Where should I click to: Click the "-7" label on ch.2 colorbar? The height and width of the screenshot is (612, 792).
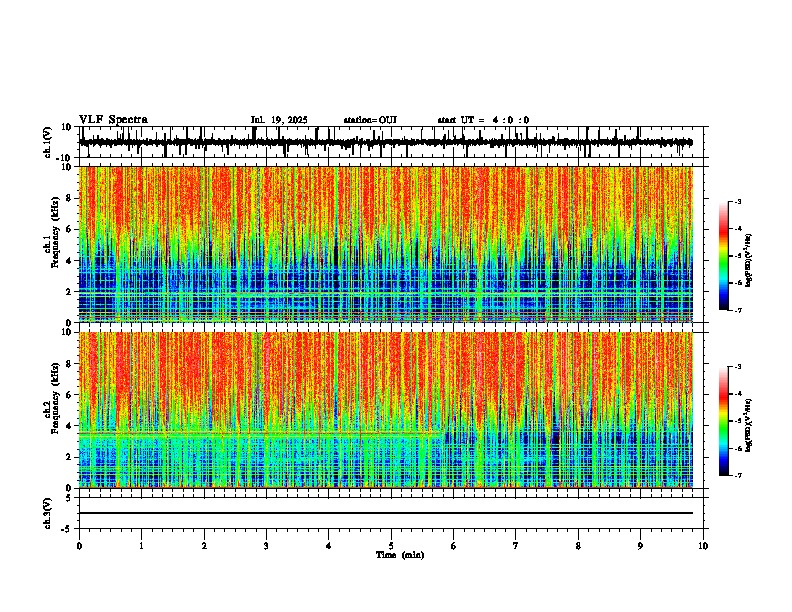click(x=738, y=475)
